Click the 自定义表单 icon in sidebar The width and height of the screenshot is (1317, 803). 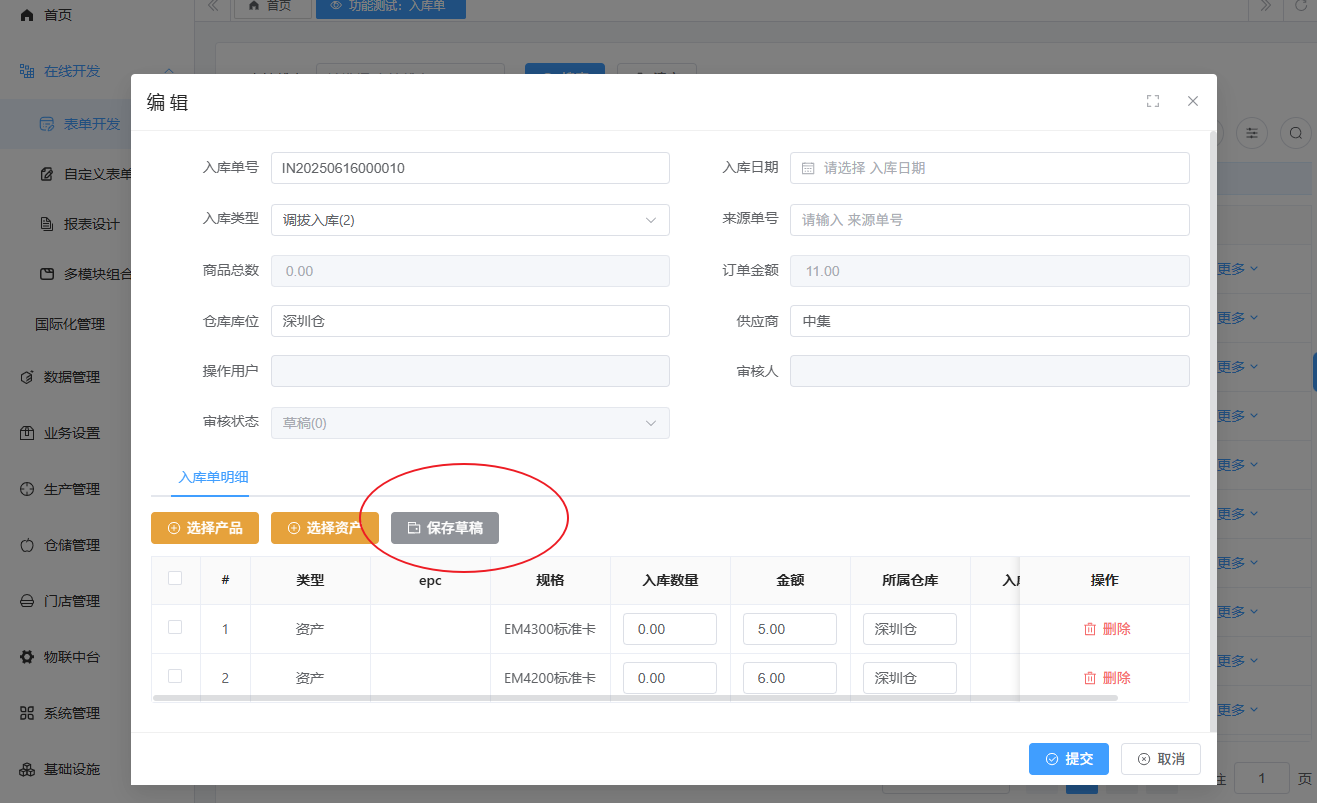point(46,174)
